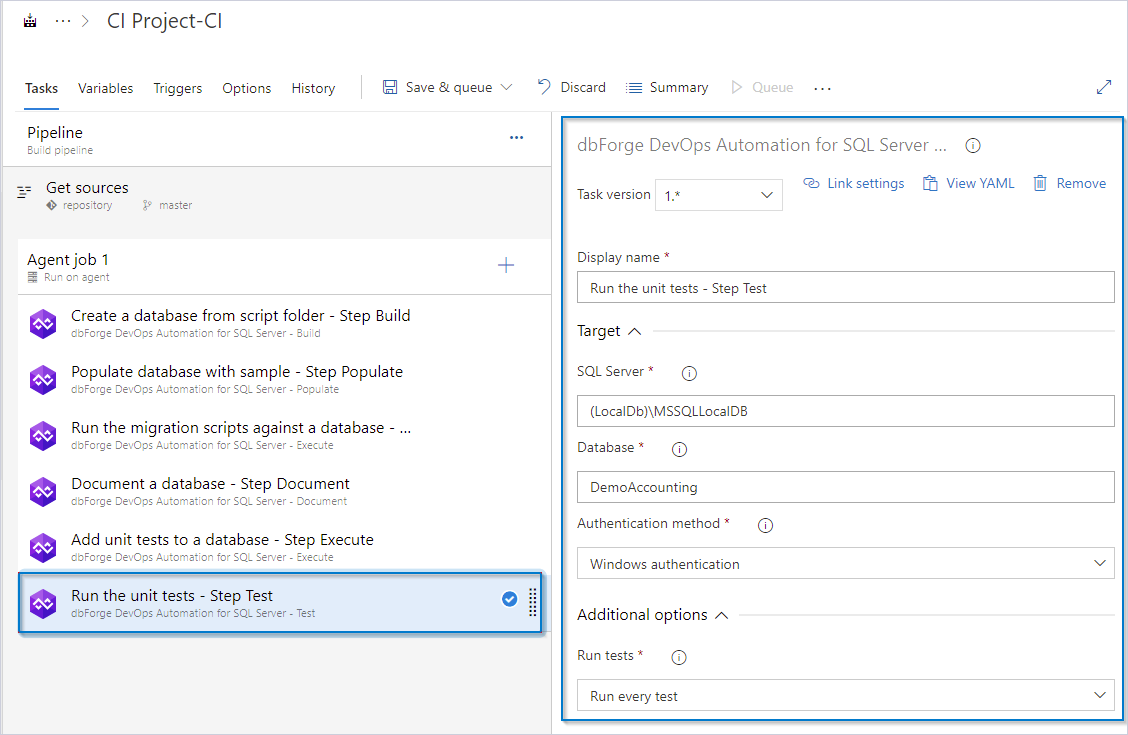Open the Task version dropdown
1128x735 pixels.
719,195
